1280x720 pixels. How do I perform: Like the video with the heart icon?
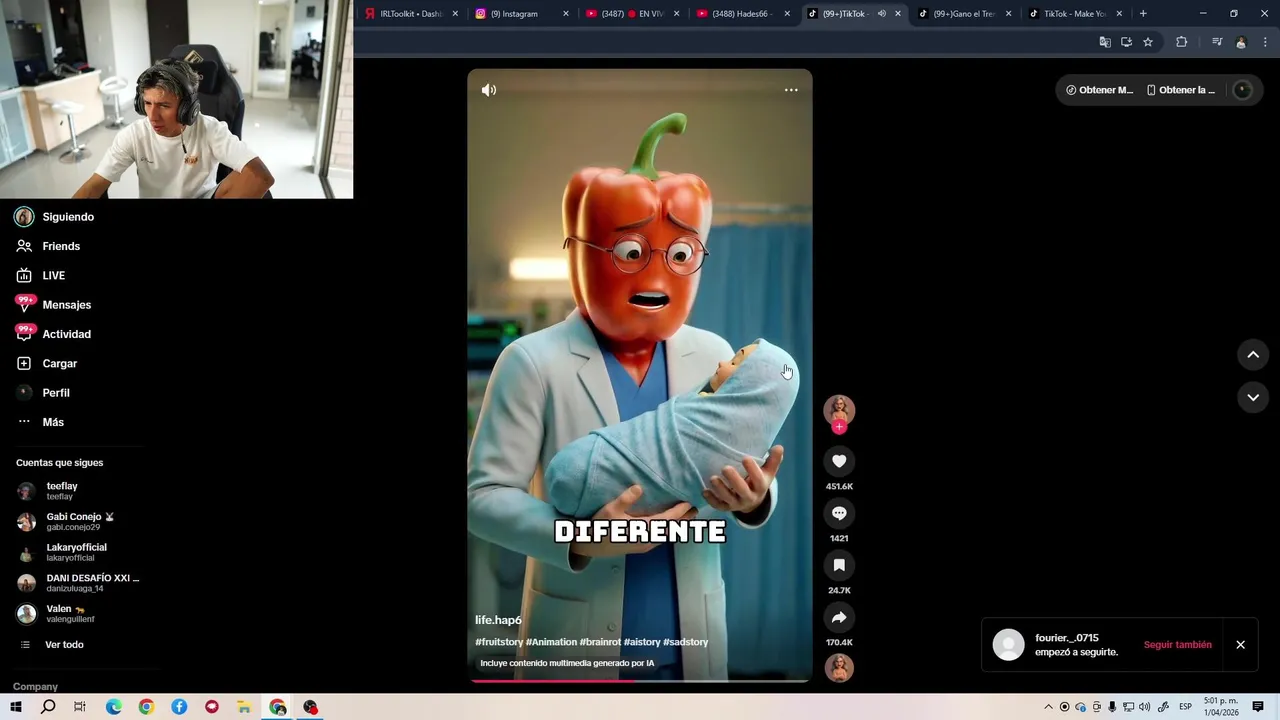coord(839,461)
